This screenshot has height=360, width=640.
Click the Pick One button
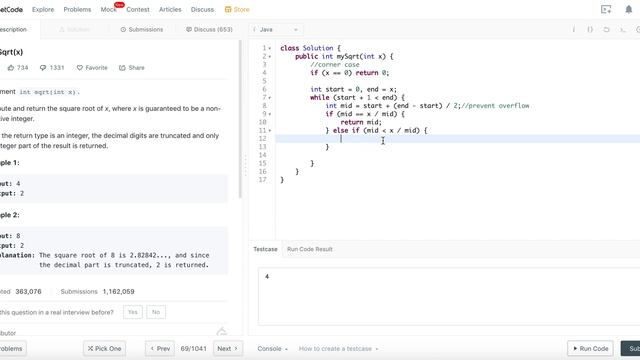[x=104, y=349]
